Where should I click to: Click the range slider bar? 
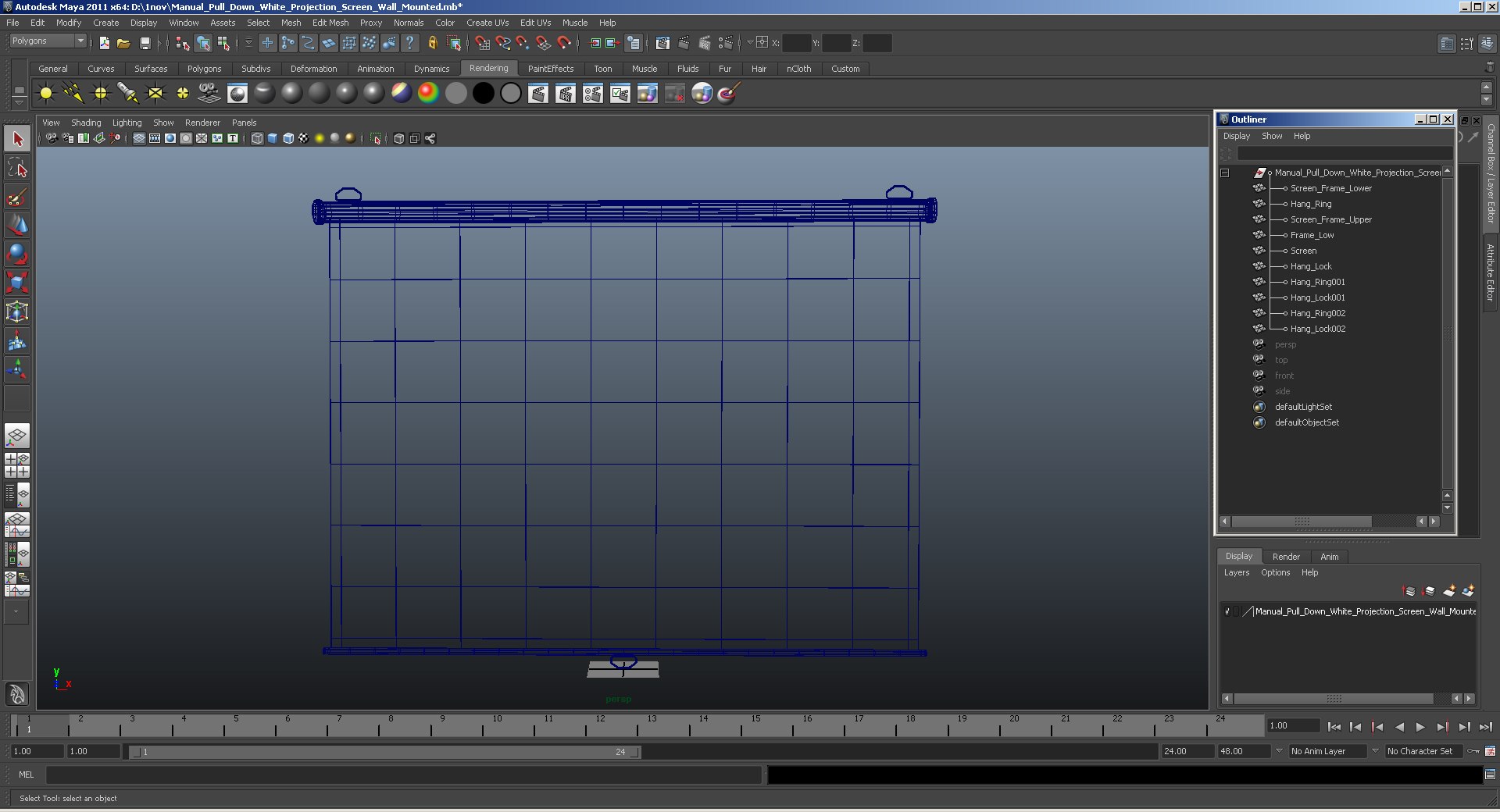385,752
